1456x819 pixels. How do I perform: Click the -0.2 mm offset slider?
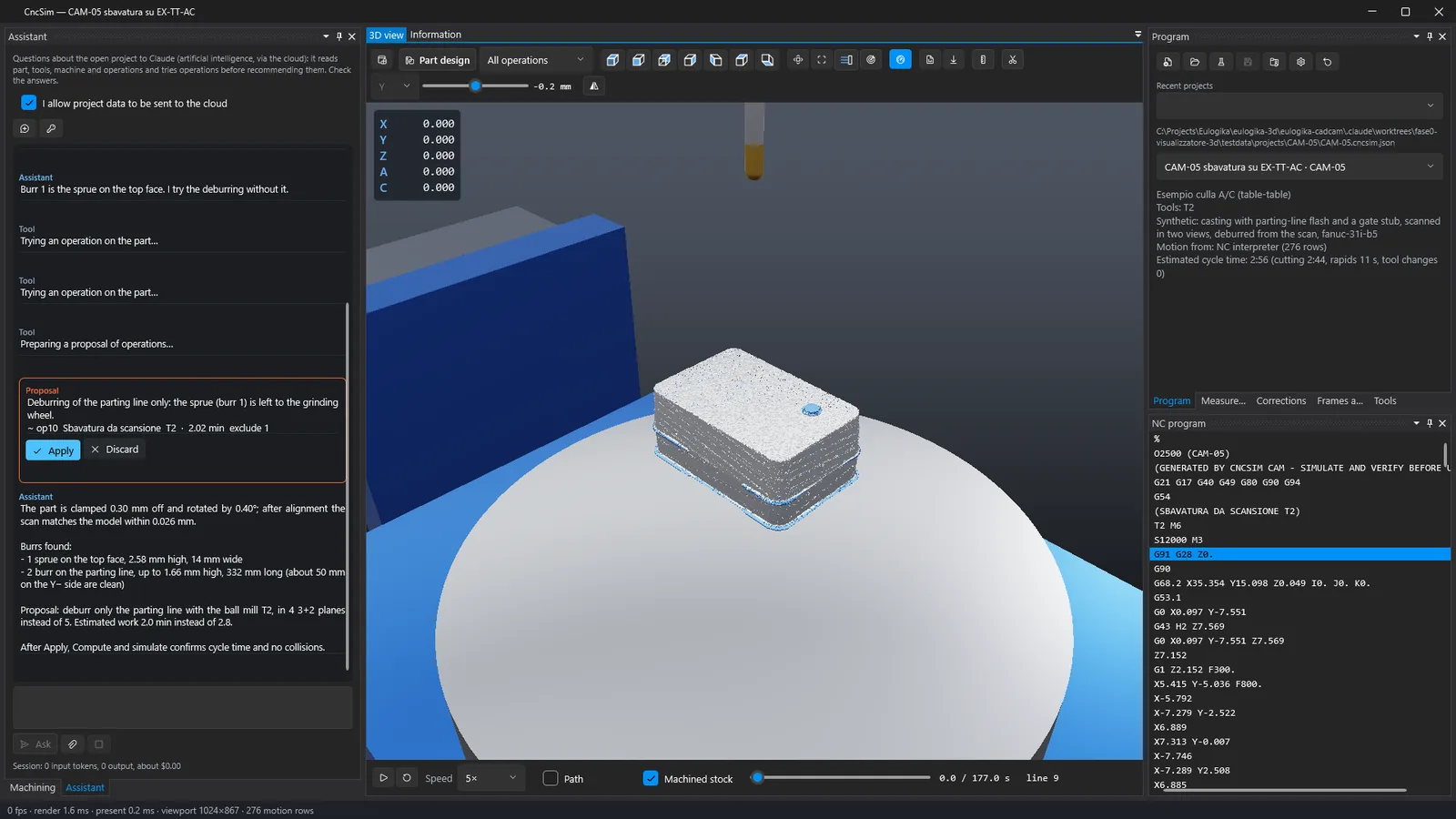[475, 86]
